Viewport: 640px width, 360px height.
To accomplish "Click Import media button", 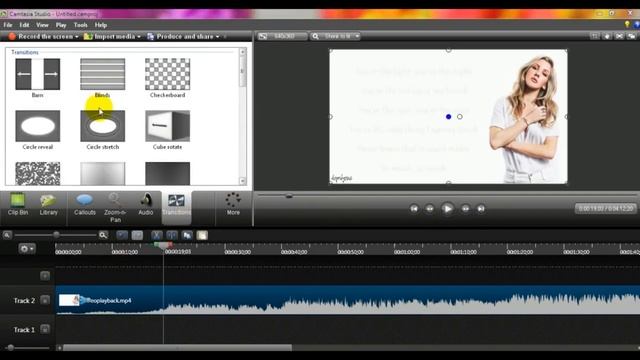I will coord(109,36).
